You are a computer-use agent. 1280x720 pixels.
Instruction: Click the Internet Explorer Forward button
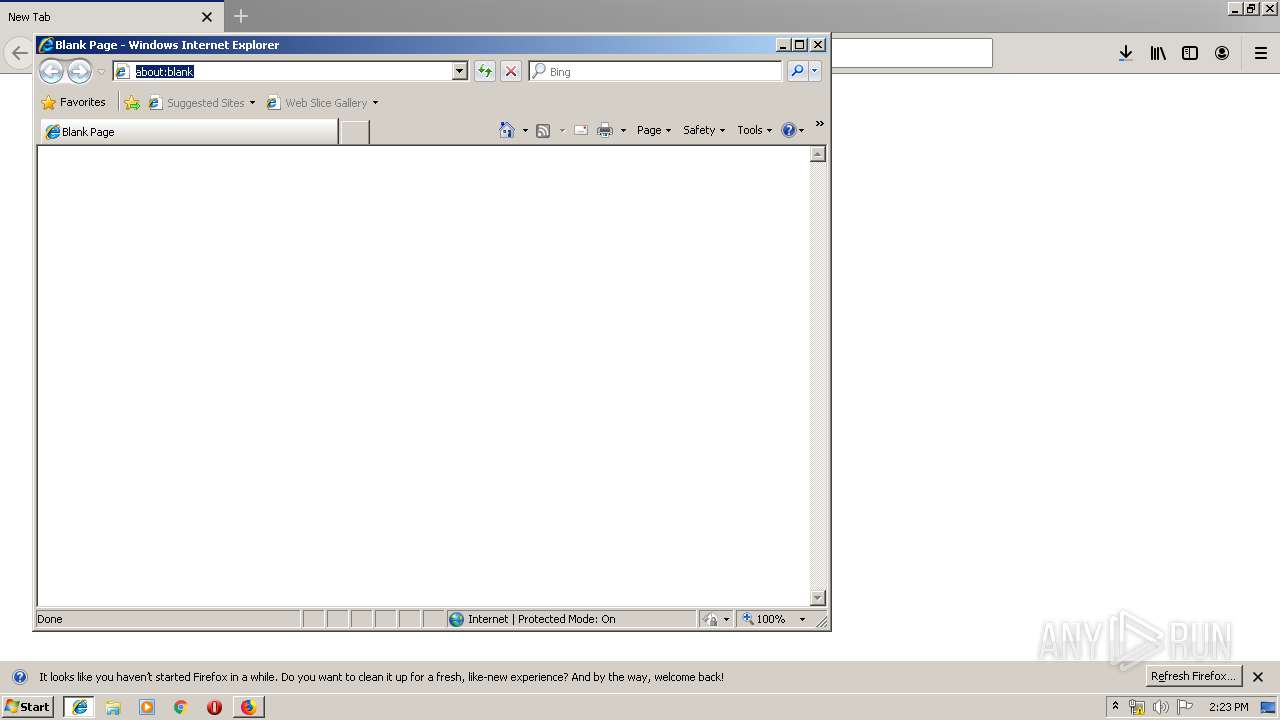(79, 71)
